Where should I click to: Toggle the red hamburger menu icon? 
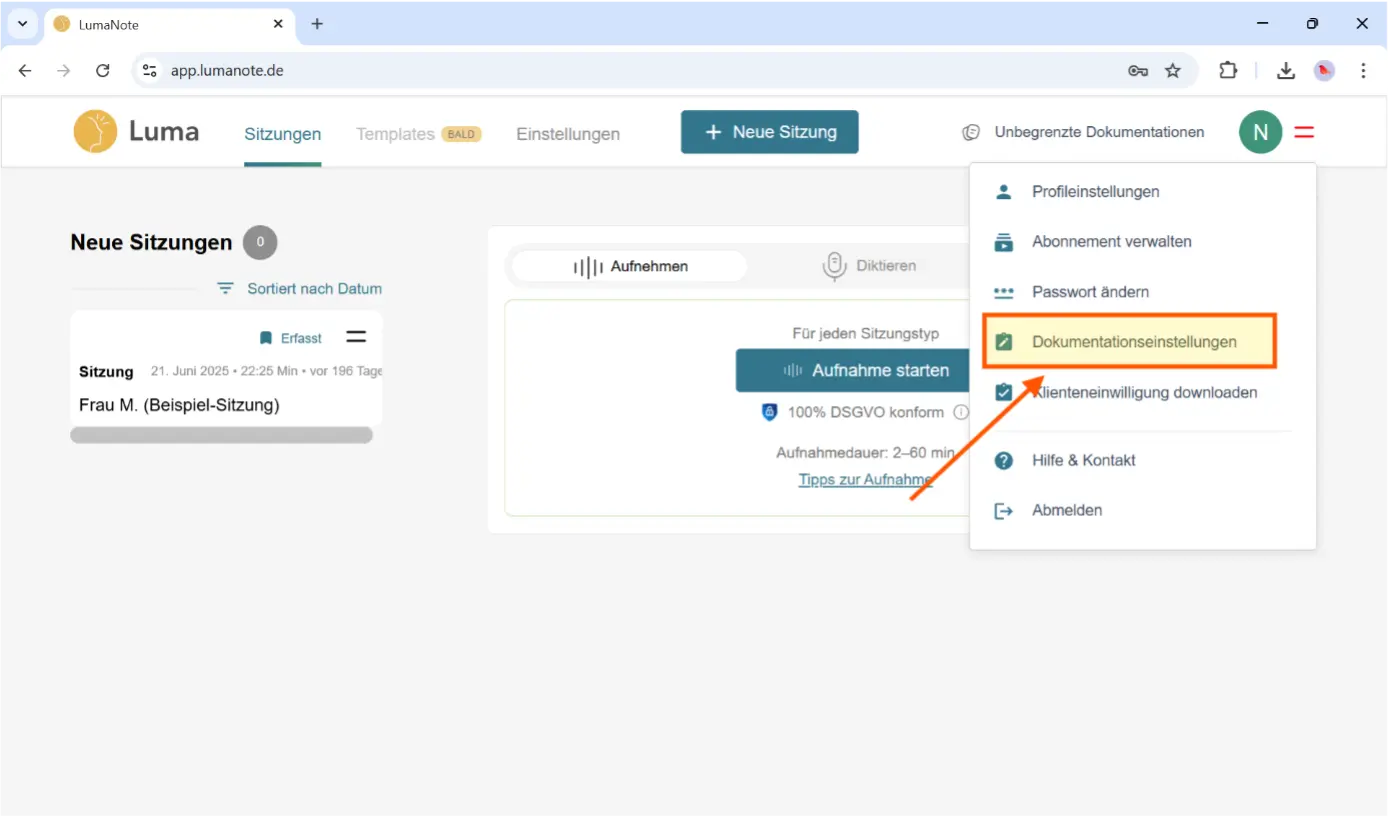[x=1304, y=132]
